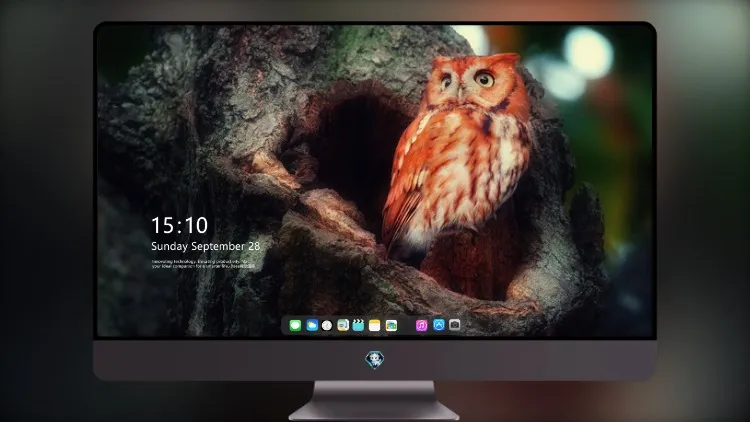Screen dimensions: 750x422
Task: Open the pink Music app in the dock
Action: click(x=421, y=325)
